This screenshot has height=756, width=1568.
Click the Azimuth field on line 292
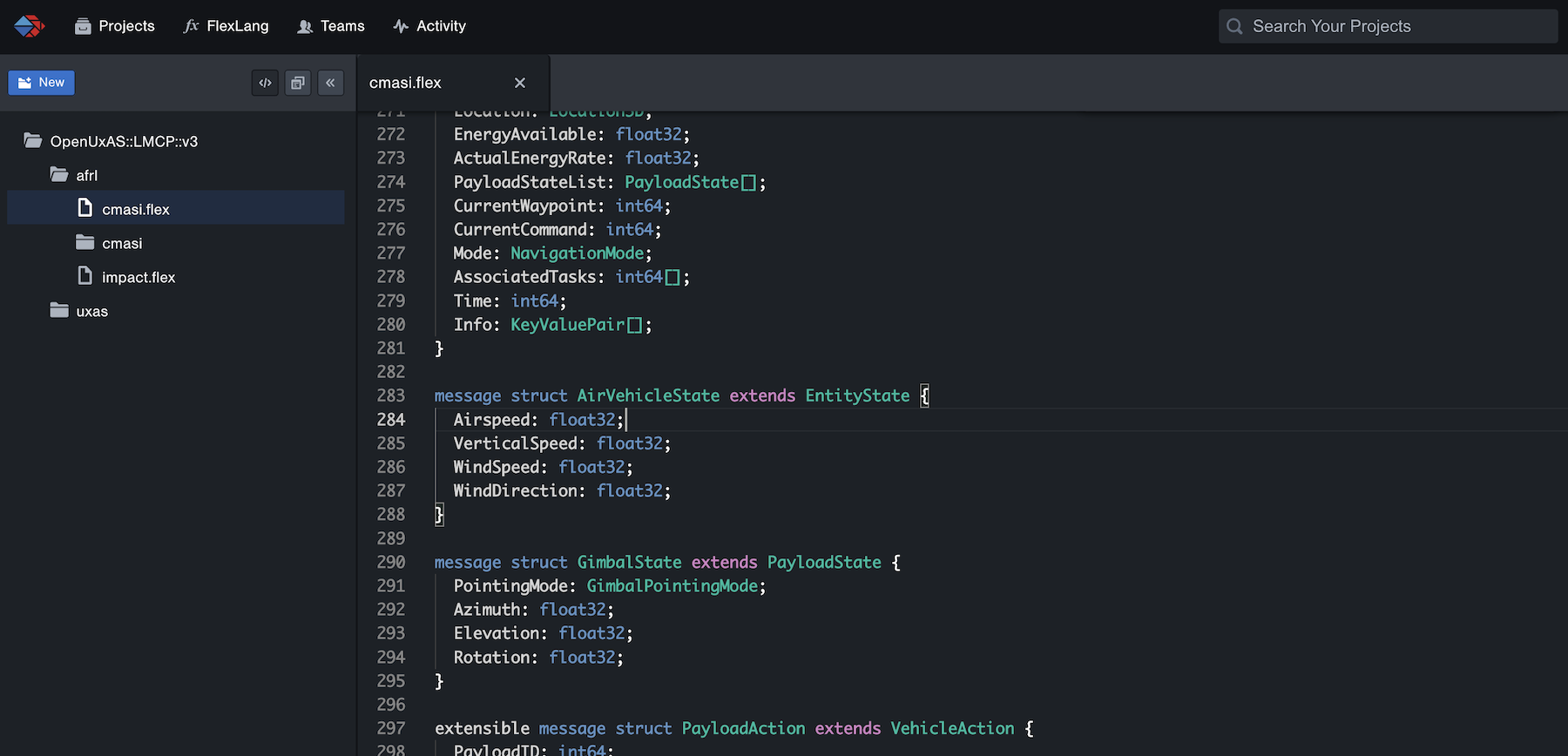[x=486, y=610]
